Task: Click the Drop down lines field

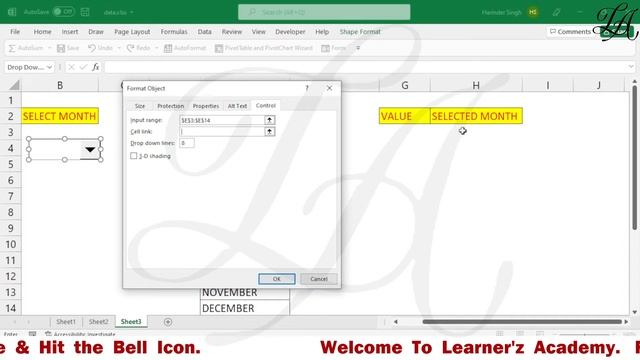Action: coord(187,143)
